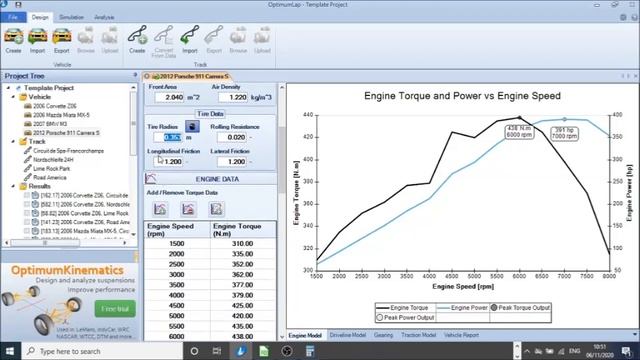The height and width of the screenshot is (360, 640).
Task: Click the Windows search box
Action: pos(102,351)
